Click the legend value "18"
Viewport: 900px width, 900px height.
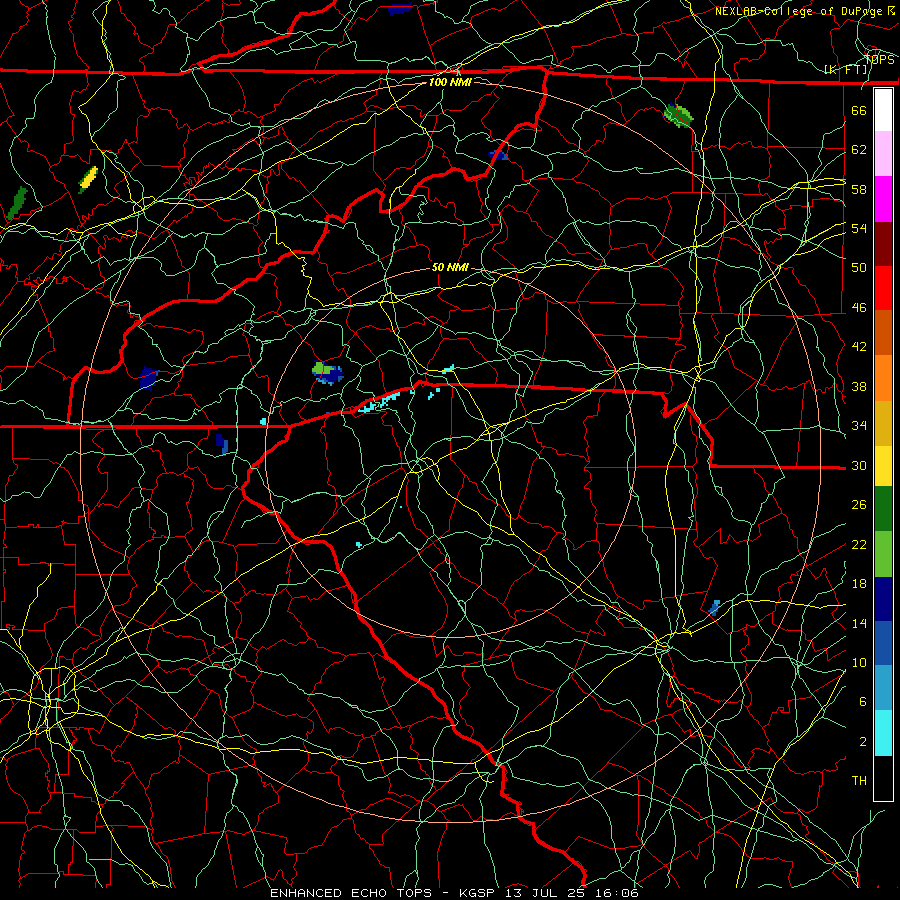click(859, 584)
